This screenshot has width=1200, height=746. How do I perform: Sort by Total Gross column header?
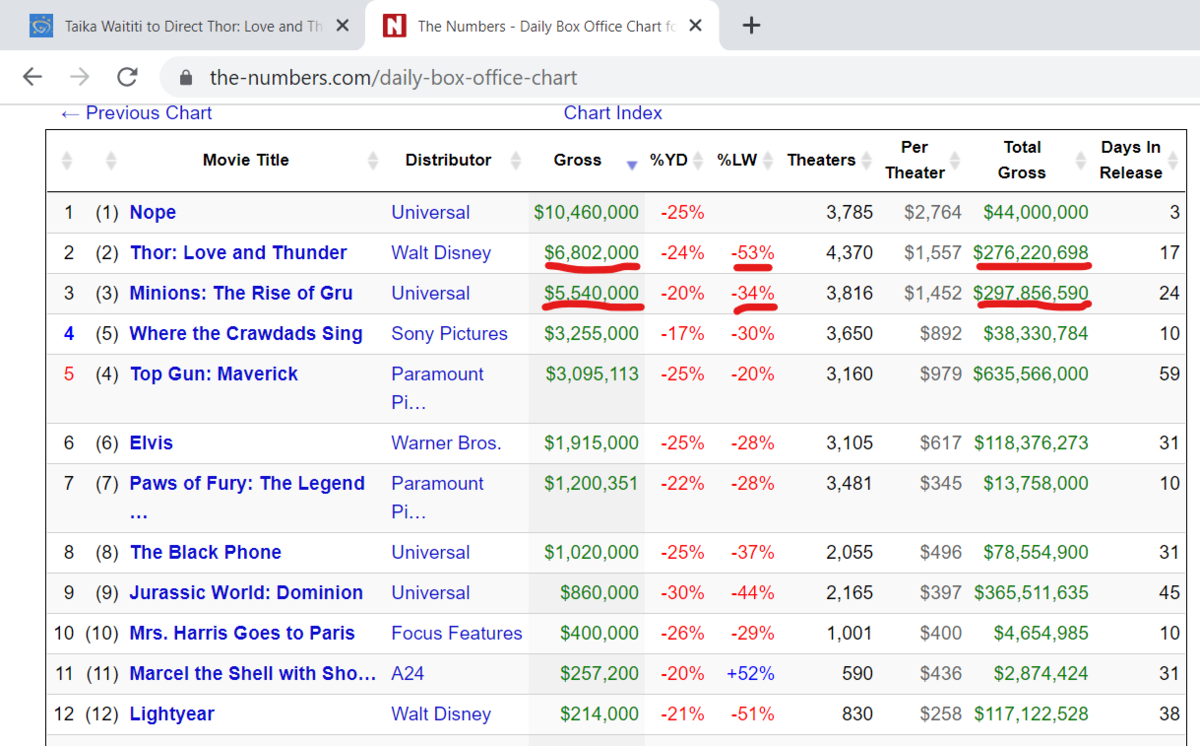point(1022,160)
